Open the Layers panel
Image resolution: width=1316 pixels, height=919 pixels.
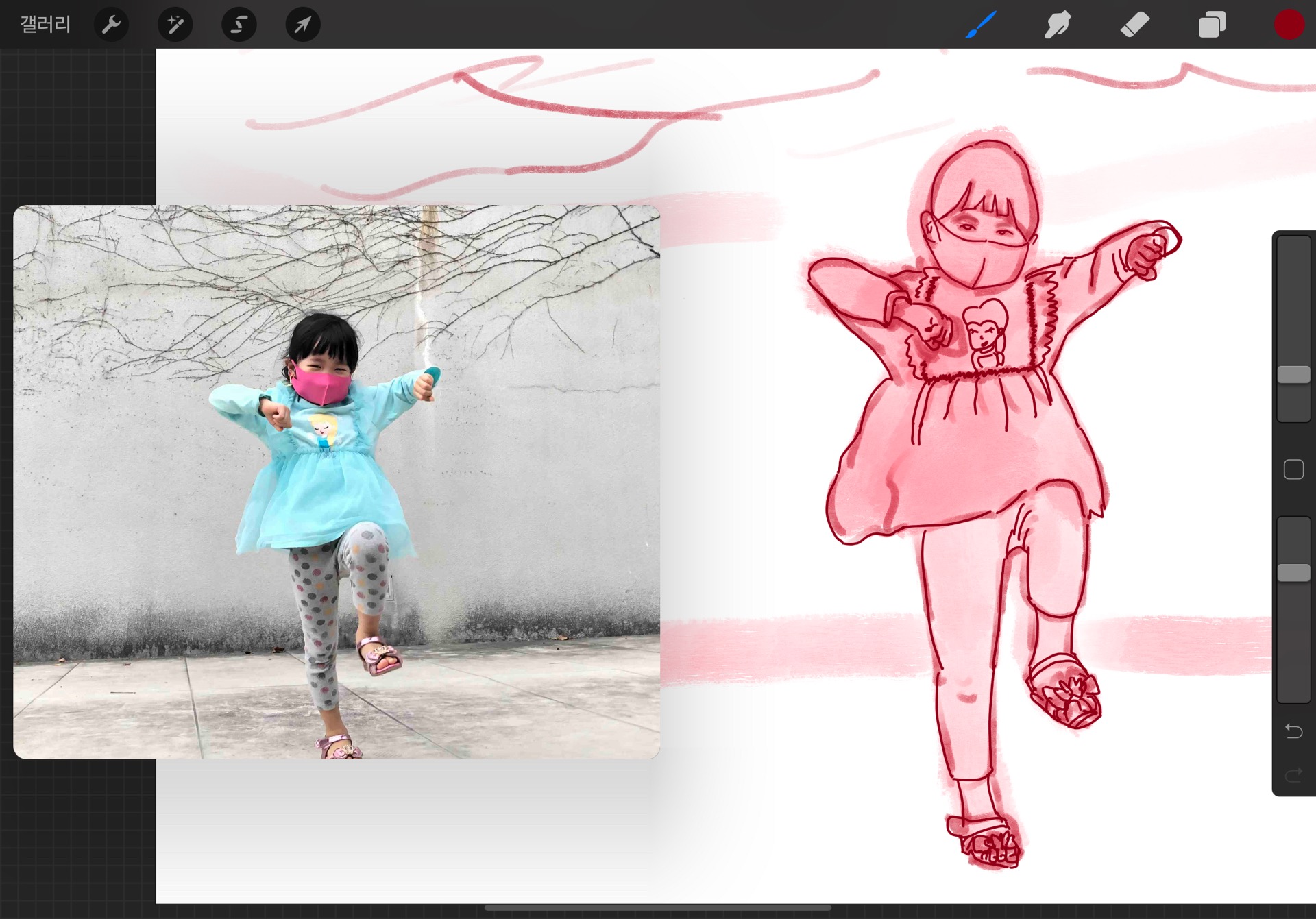pyautogui.click(x=1212, y=25)
